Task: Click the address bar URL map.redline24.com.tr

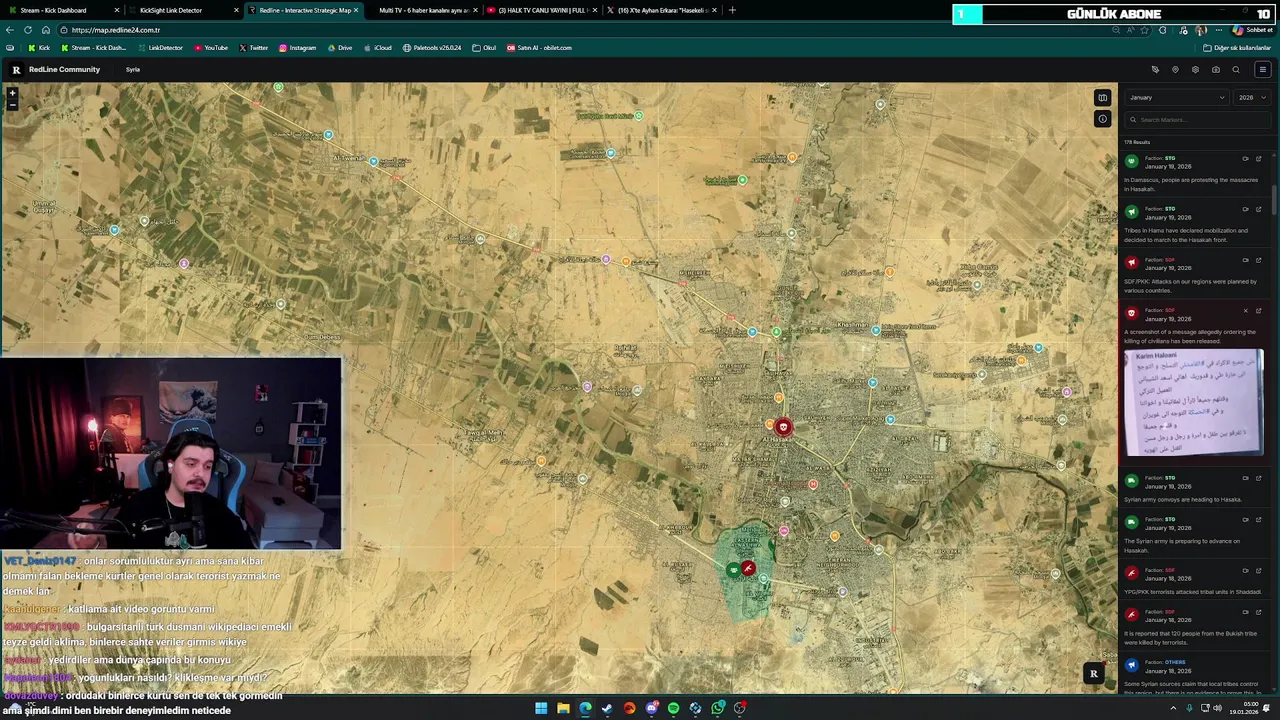Action: tap(116, 30)
